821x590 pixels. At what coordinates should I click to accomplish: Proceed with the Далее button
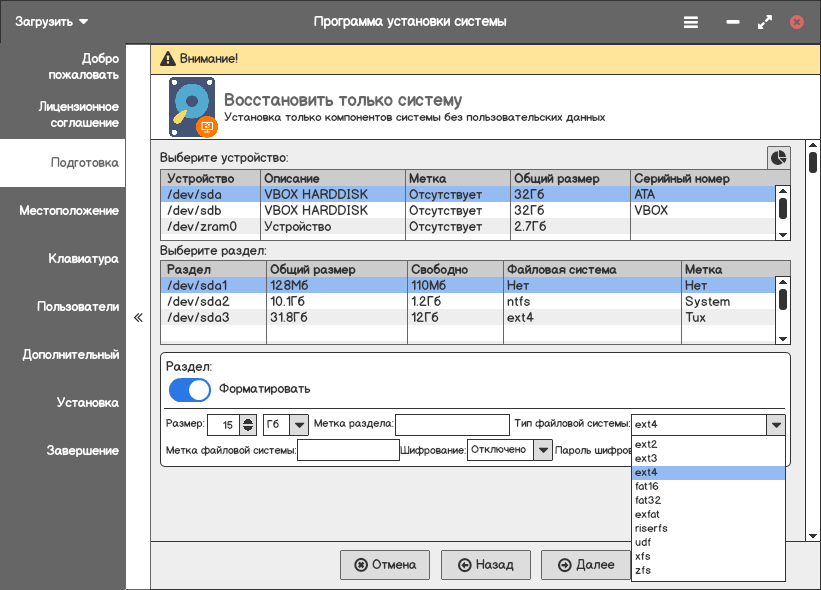(586, 565)
